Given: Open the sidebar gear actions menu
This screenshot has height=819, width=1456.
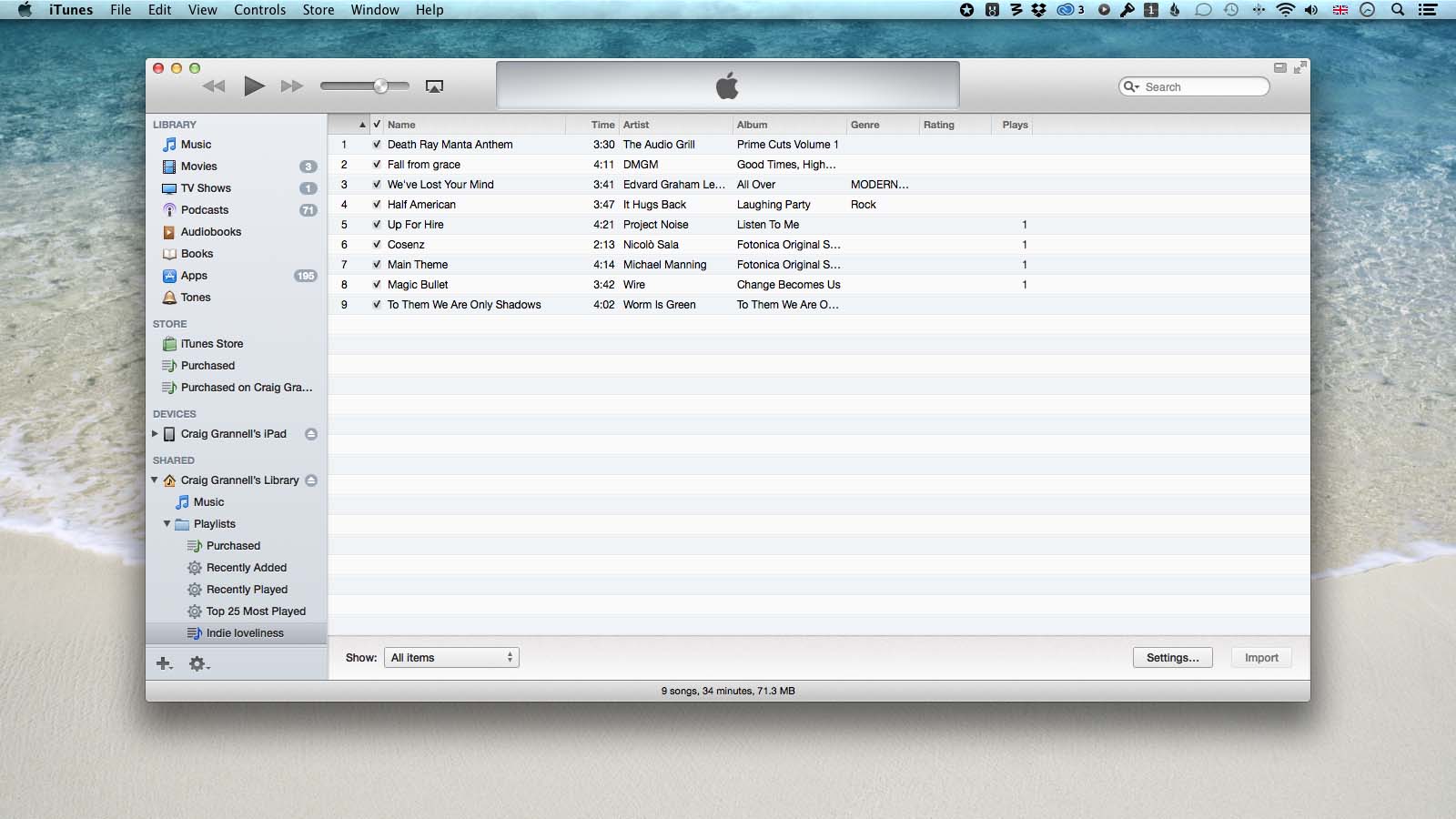Looking at the screenshot, I should 198,664.
